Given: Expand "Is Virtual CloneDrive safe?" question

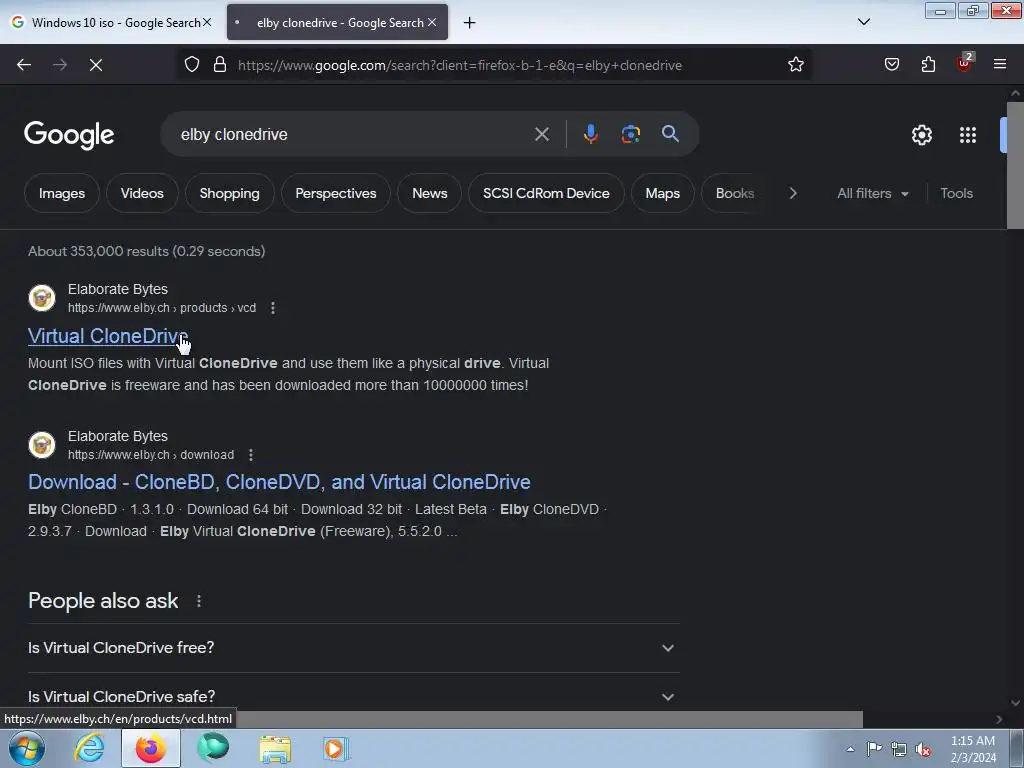Looking at the screenshot, I should [353, 697].
